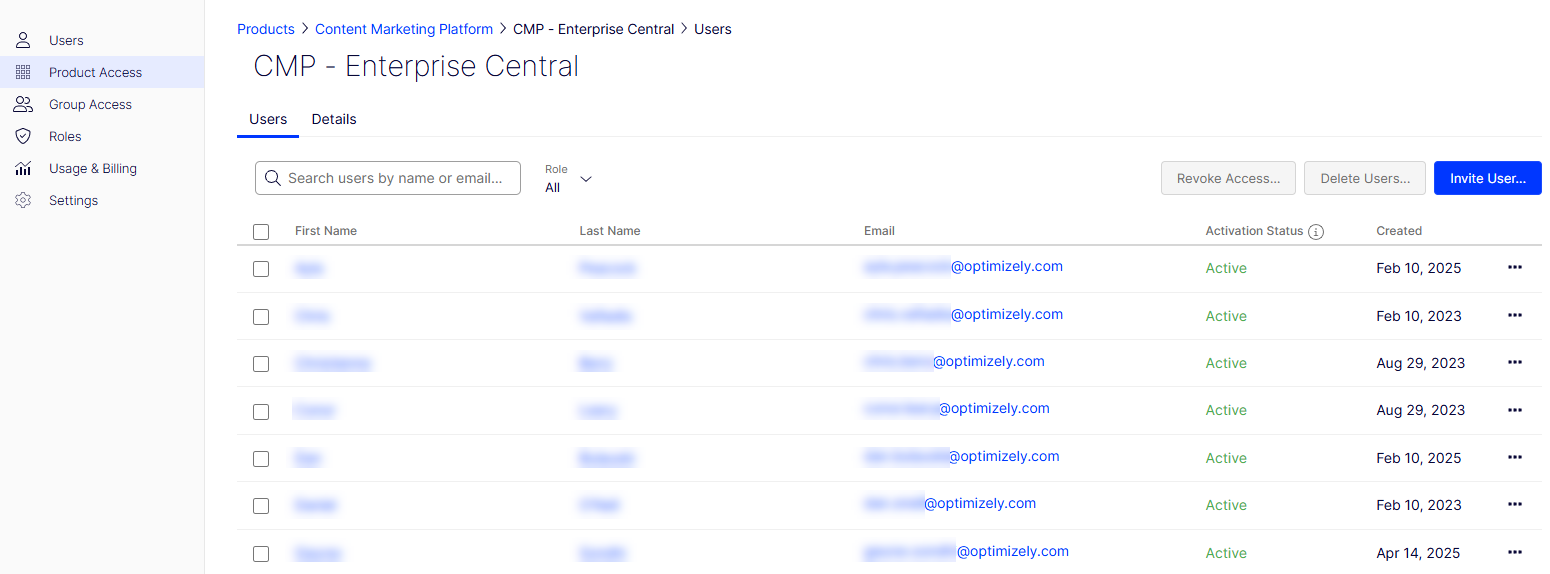The height and width of the screenshot is (574, 1550).
Task: Click the Users person icon in sidebar
Action: (23, 40)
